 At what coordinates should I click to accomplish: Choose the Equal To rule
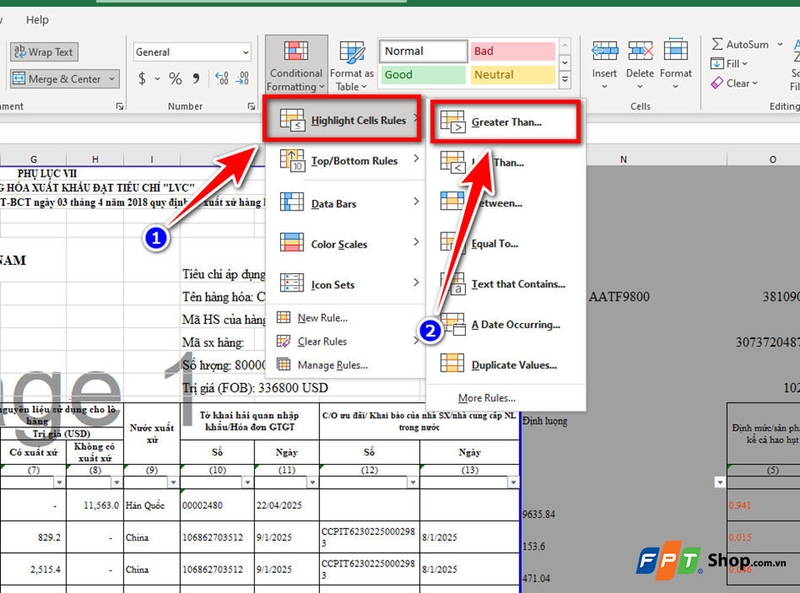[506, 243]
